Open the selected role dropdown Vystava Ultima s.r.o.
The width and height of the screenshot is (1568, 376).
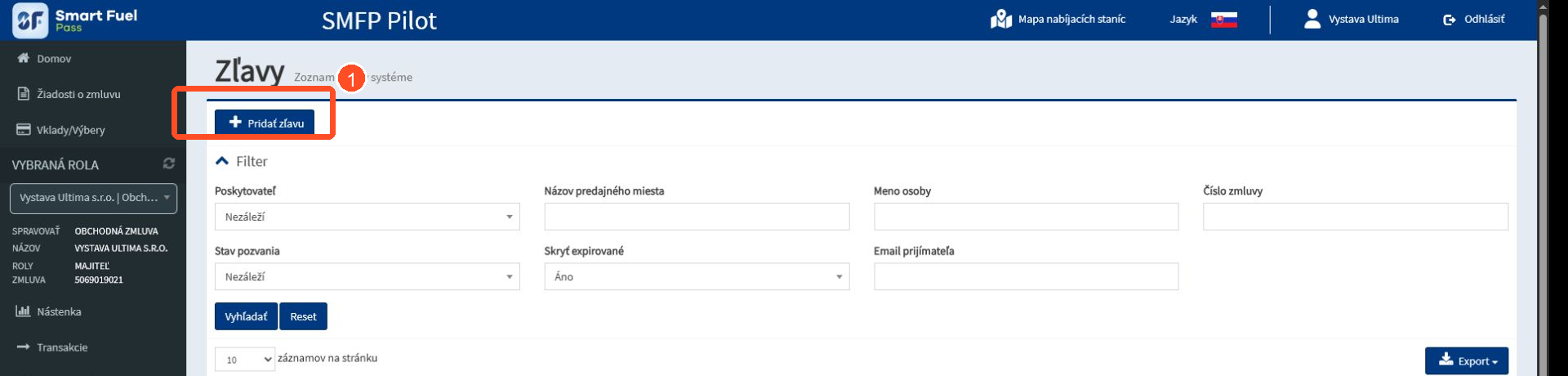point(93,198)
